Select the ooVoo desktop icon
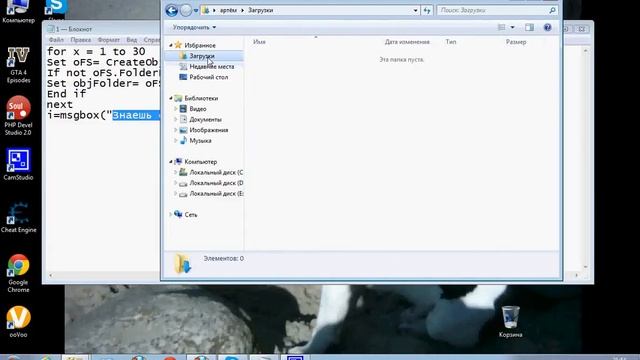Image resolution: width=640 pixels, height=360 pixels. click(x=18, y=322)
